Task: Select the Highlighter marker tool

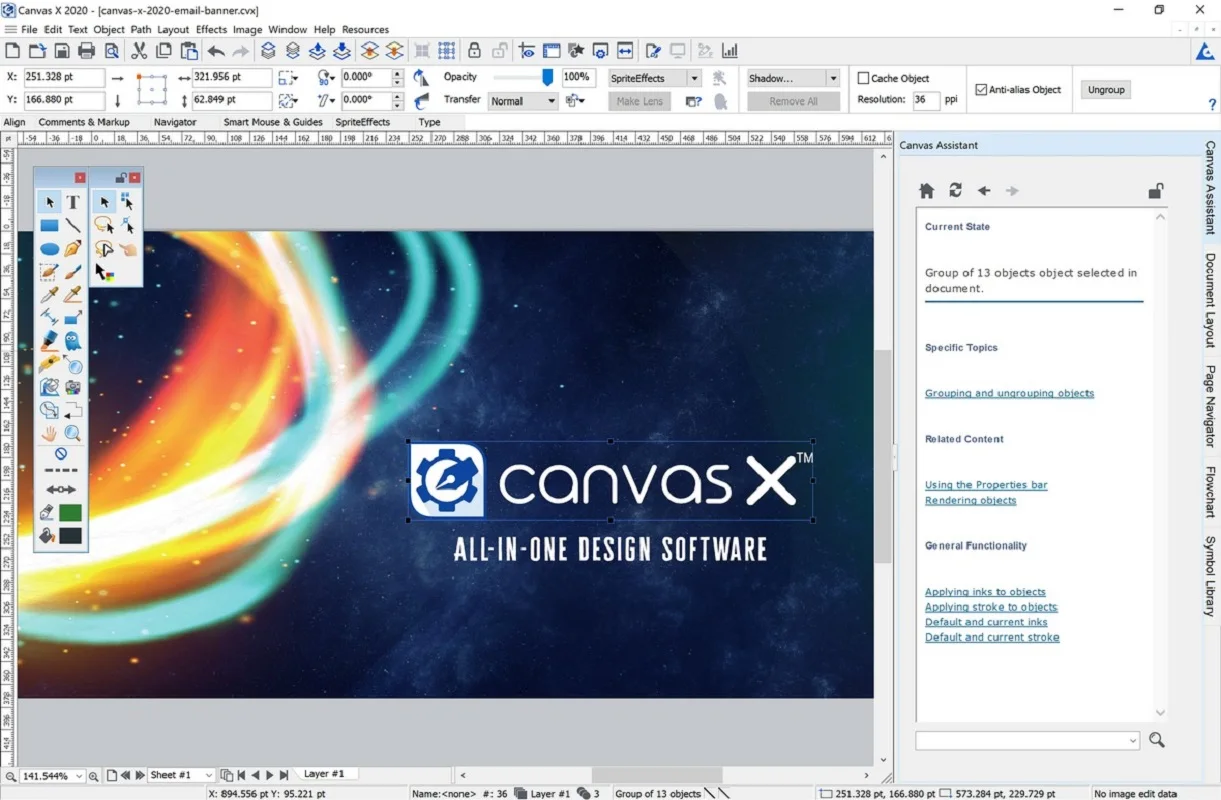Action: (49, 341)
